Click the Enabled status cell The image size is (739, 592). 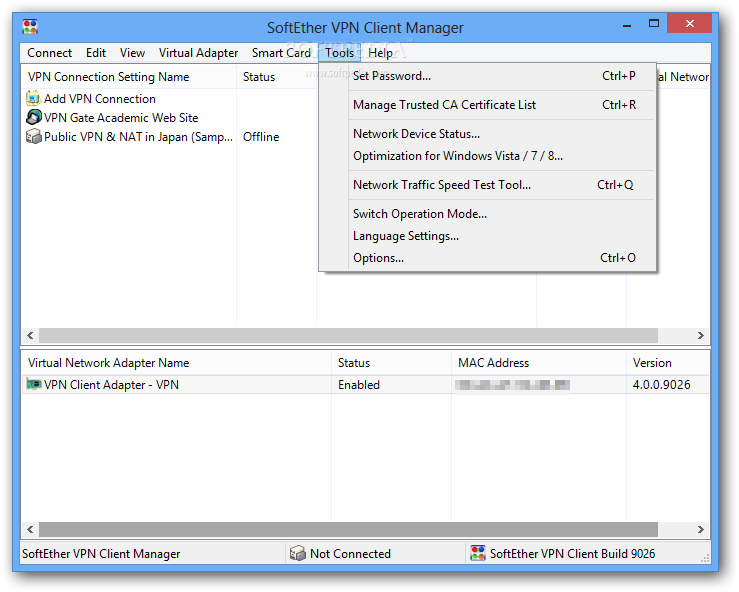point(359,385)
